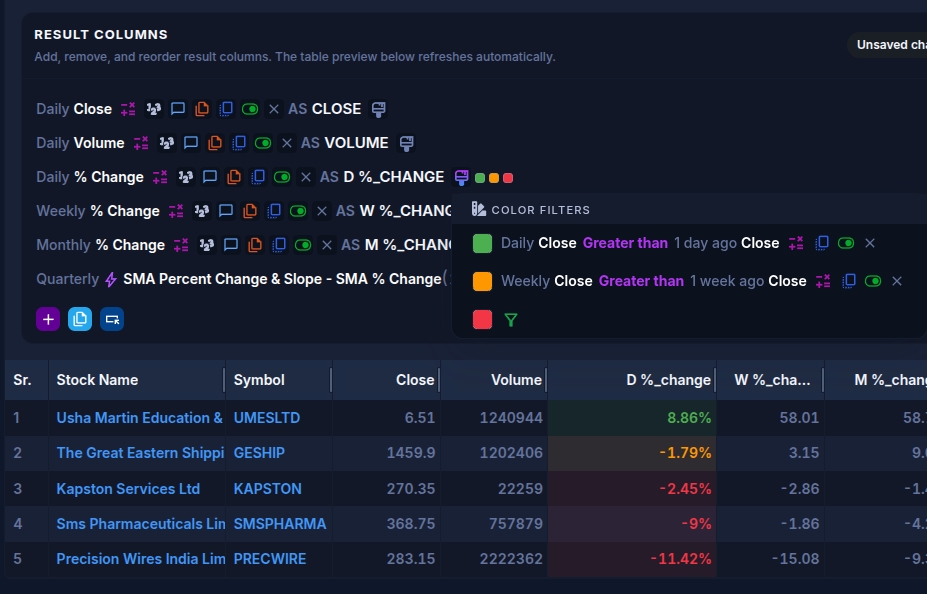Open math operations icon for Daily % Change
927x594 pixels.
tap(160, 177)
